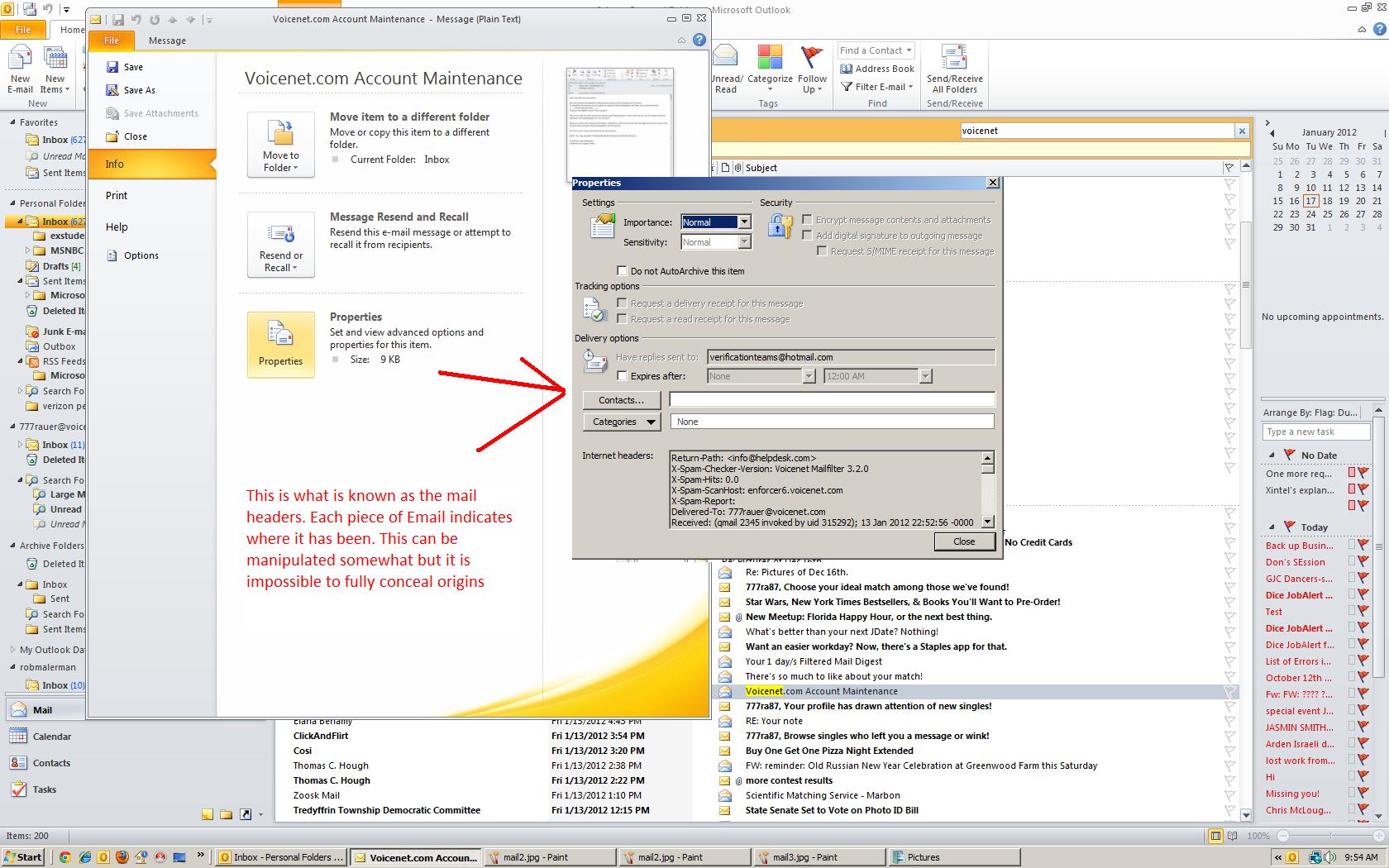Screen dimensions: 1389x868
Task: Open the Categories dropdown button
Action: pos(621,422)
